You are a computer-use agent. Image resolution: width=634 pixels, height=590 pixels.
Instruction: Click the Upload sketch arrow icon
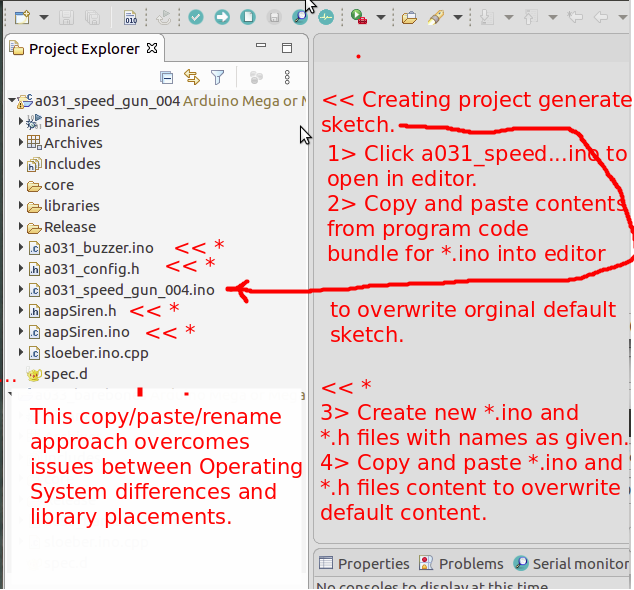(x=222, y=17)
